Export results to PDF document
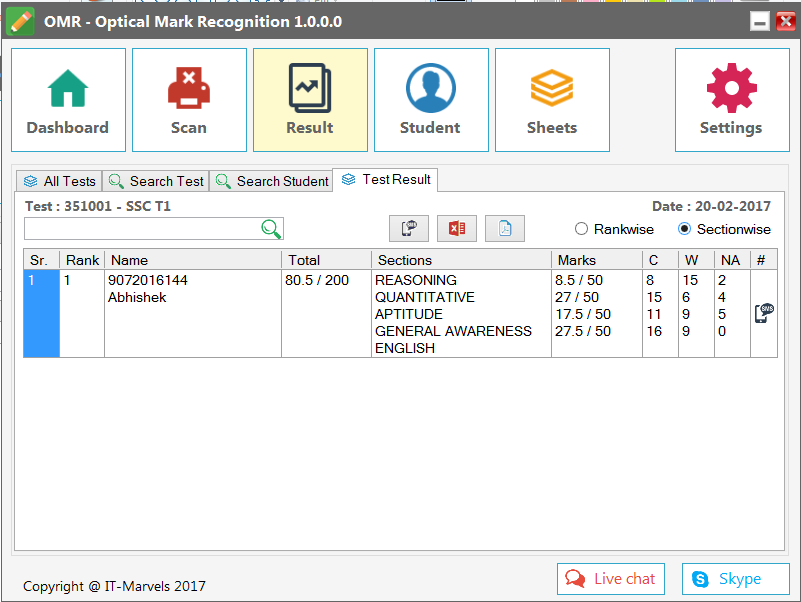801x602 pixels. 505,228
